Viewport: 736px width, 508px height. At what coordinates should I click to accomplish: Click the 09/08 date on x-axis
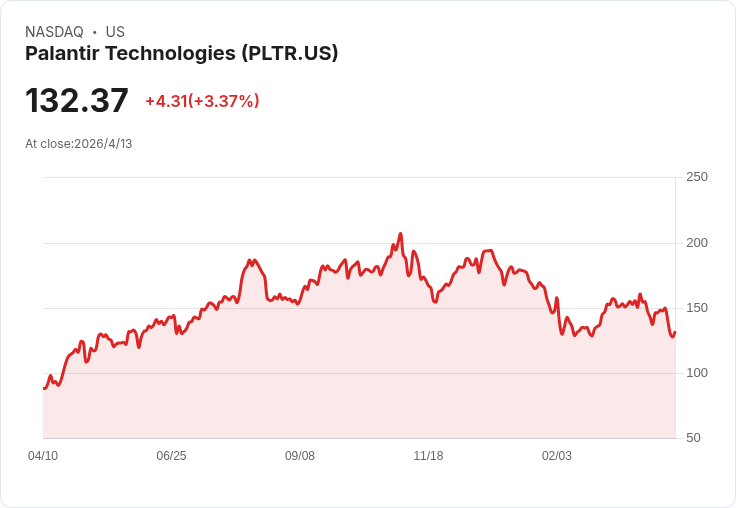(x=299, y=455)
